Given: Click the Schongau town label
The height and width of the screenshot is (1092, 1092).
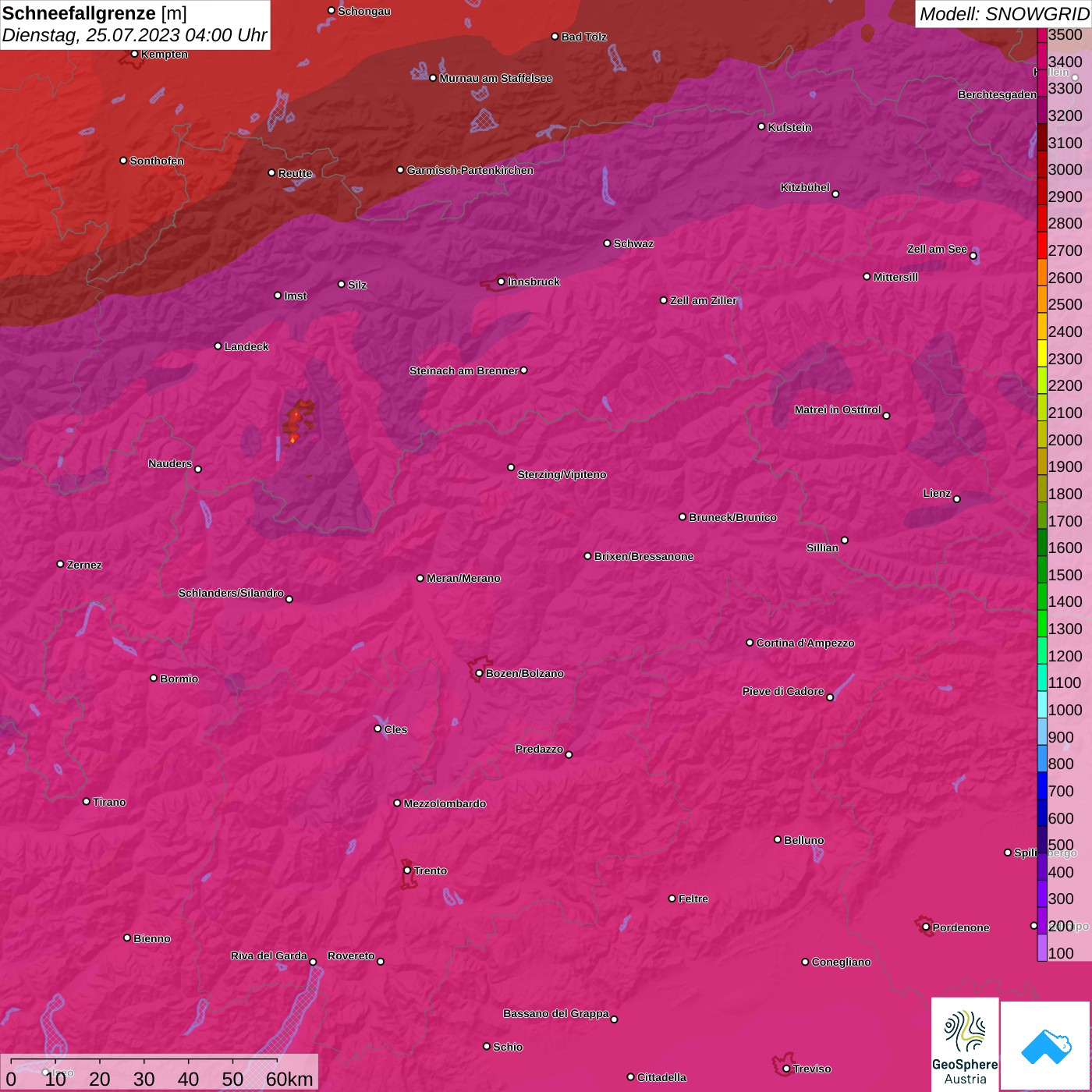Looking at the screenshot, I should (x=364, y=11).
